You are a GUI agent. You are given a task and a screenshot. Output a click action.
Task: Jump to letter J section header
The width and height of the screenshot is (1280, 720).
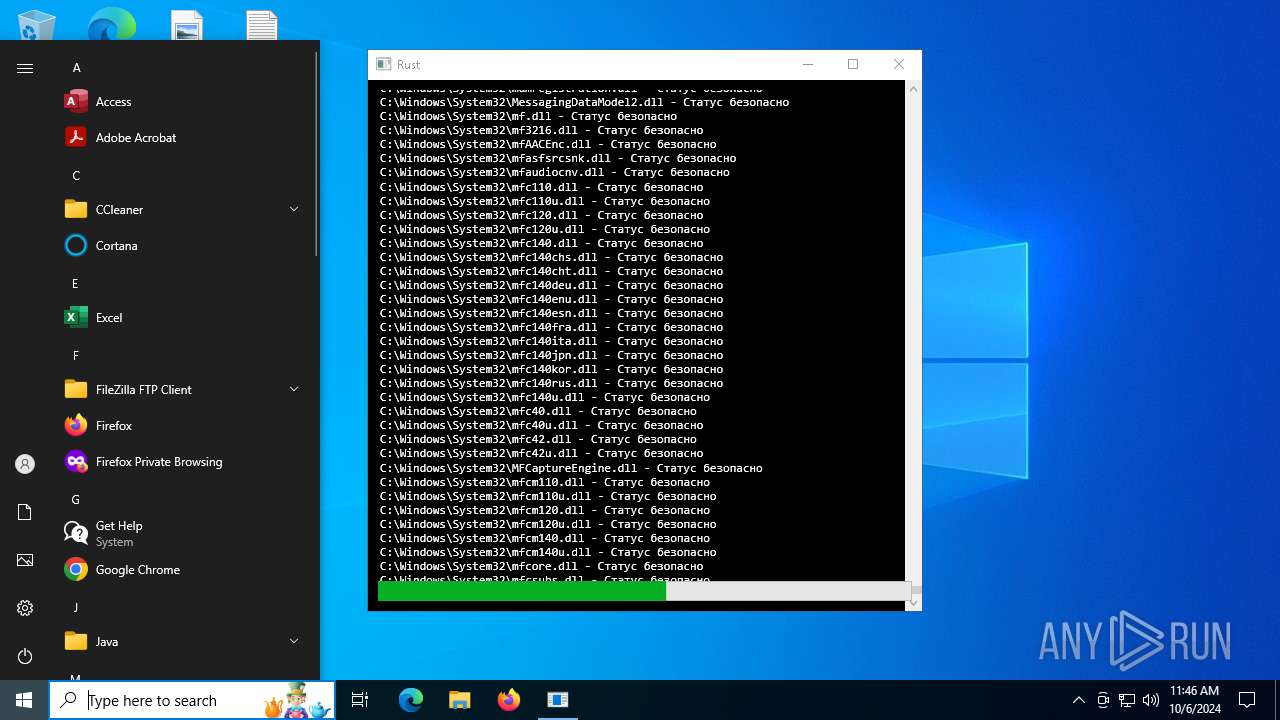click(x=76, y=608)
